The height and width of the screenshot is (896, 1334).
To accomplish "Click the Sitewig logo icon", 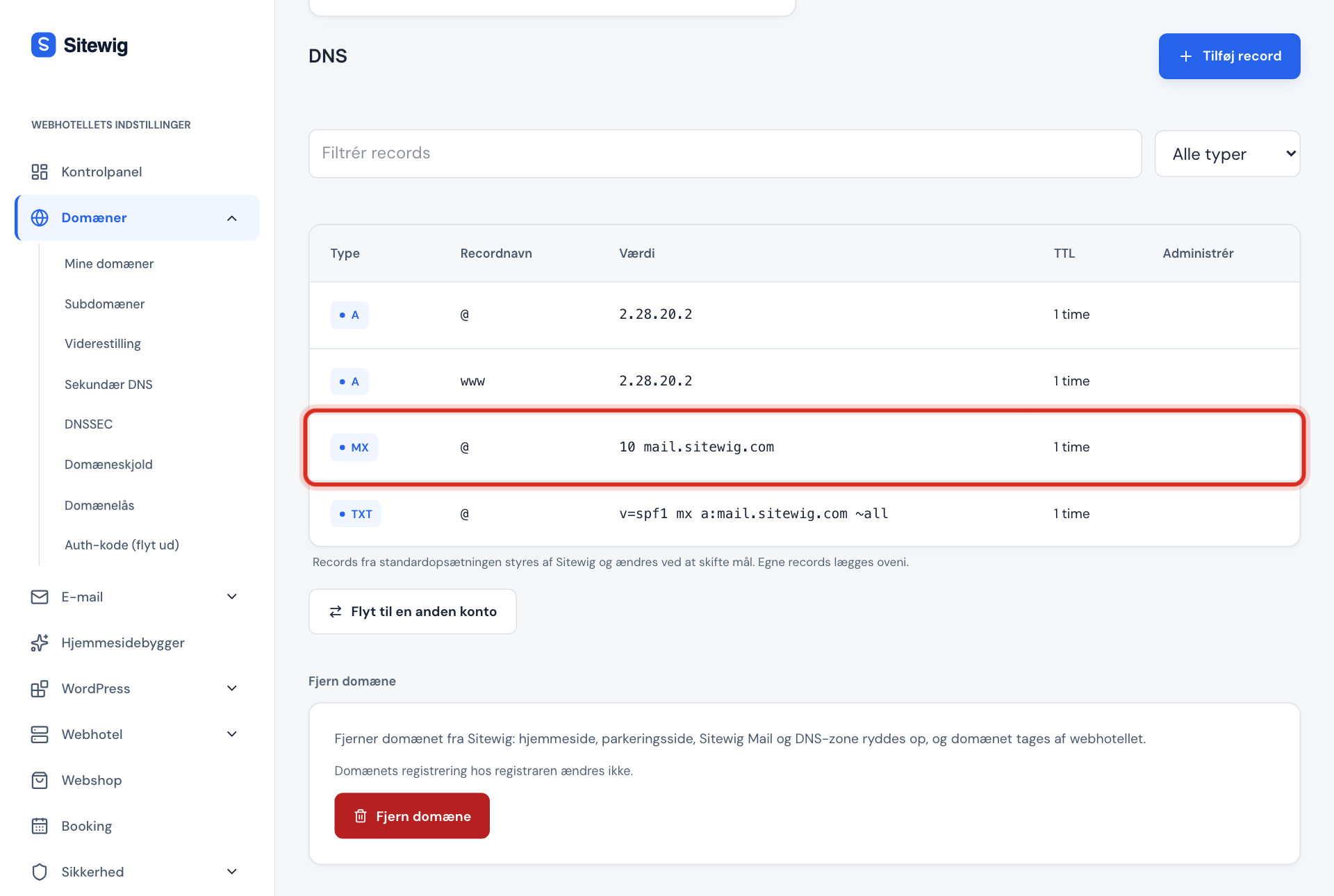I will pos(43,45).
